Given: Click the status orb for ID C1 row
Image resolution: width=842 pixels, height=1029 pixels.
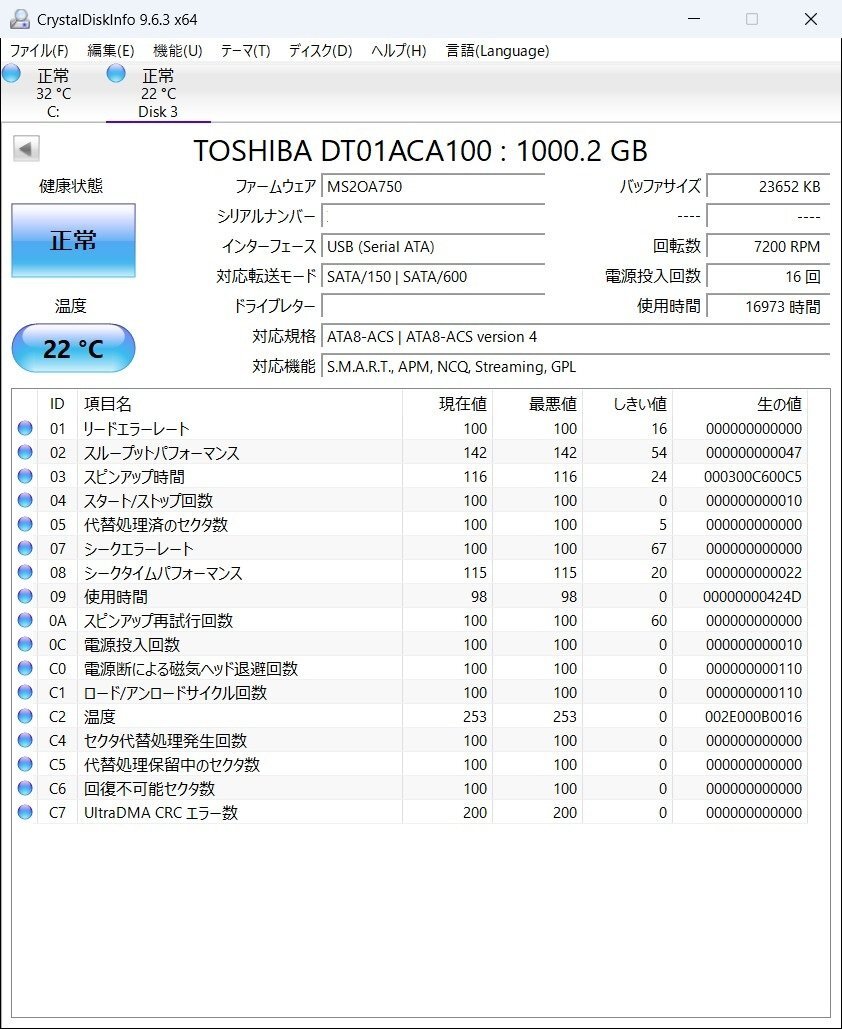Looking at the screenshot, I should [x=25, y=692].
